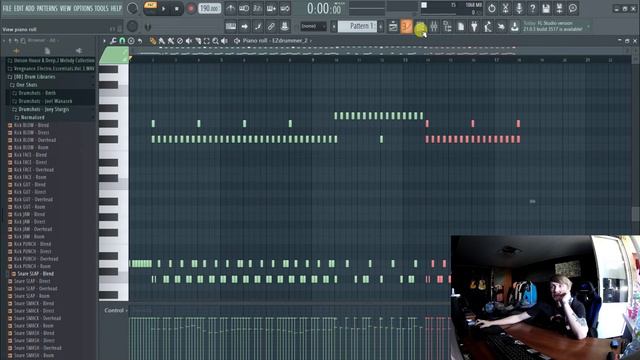640x360 pixels.
Task: Toggle the metronome button
Action: pyautogui.click(x=231, y=8)
